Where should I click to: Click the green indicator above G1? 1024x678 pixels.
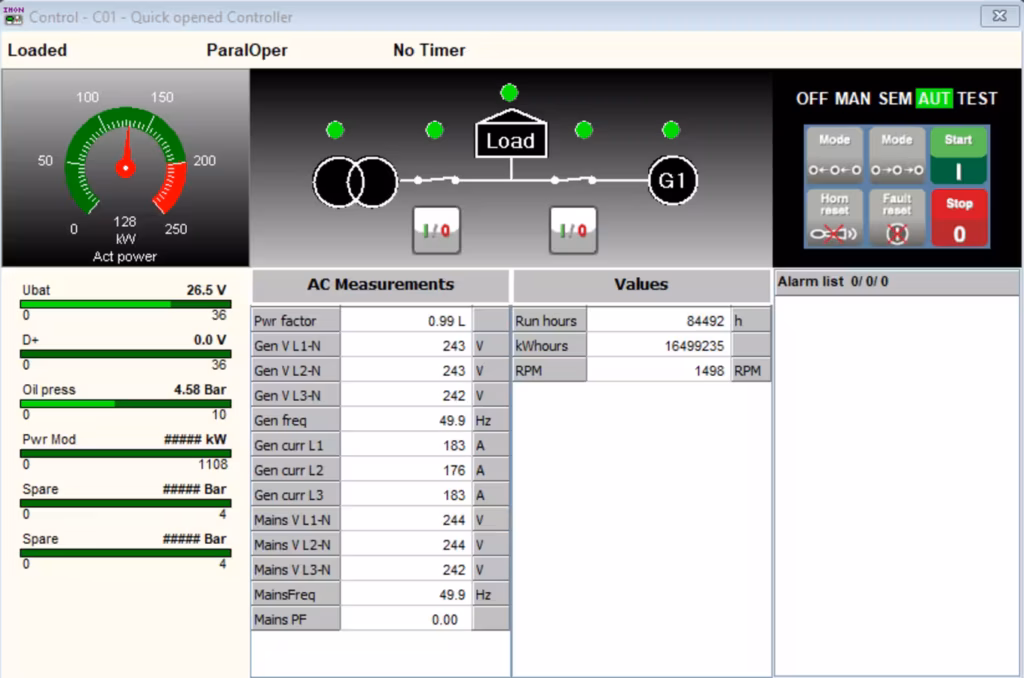[671, 130]
